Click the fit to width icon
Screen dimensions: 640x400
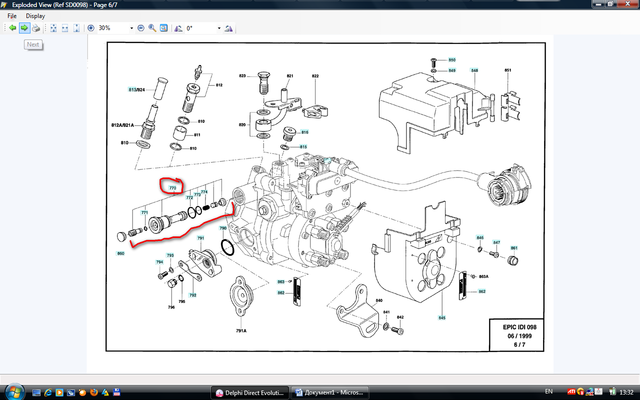[67, 28]
